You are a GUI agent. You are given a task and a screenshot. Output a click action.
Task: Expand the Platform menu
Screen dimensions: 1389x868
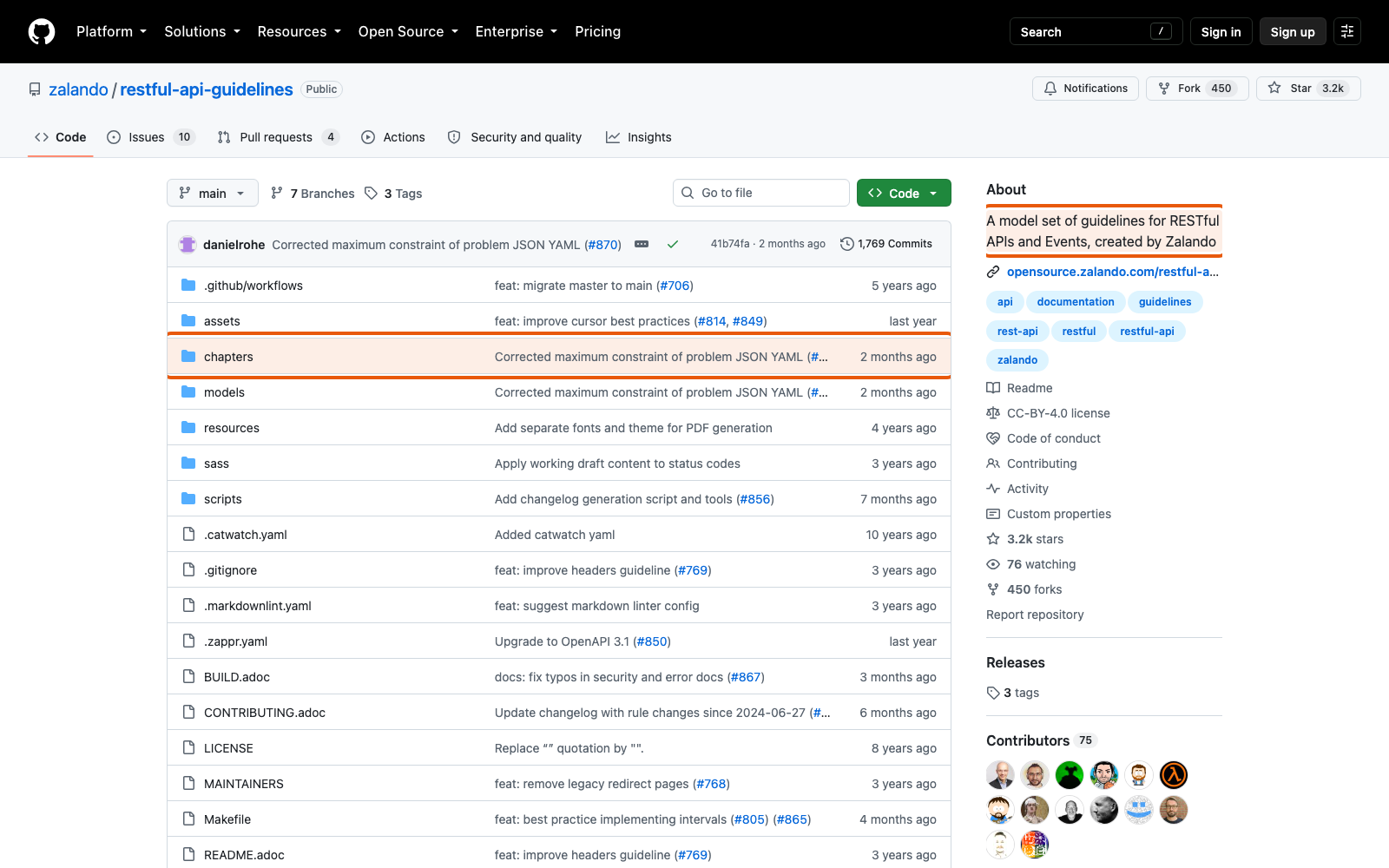111,31
